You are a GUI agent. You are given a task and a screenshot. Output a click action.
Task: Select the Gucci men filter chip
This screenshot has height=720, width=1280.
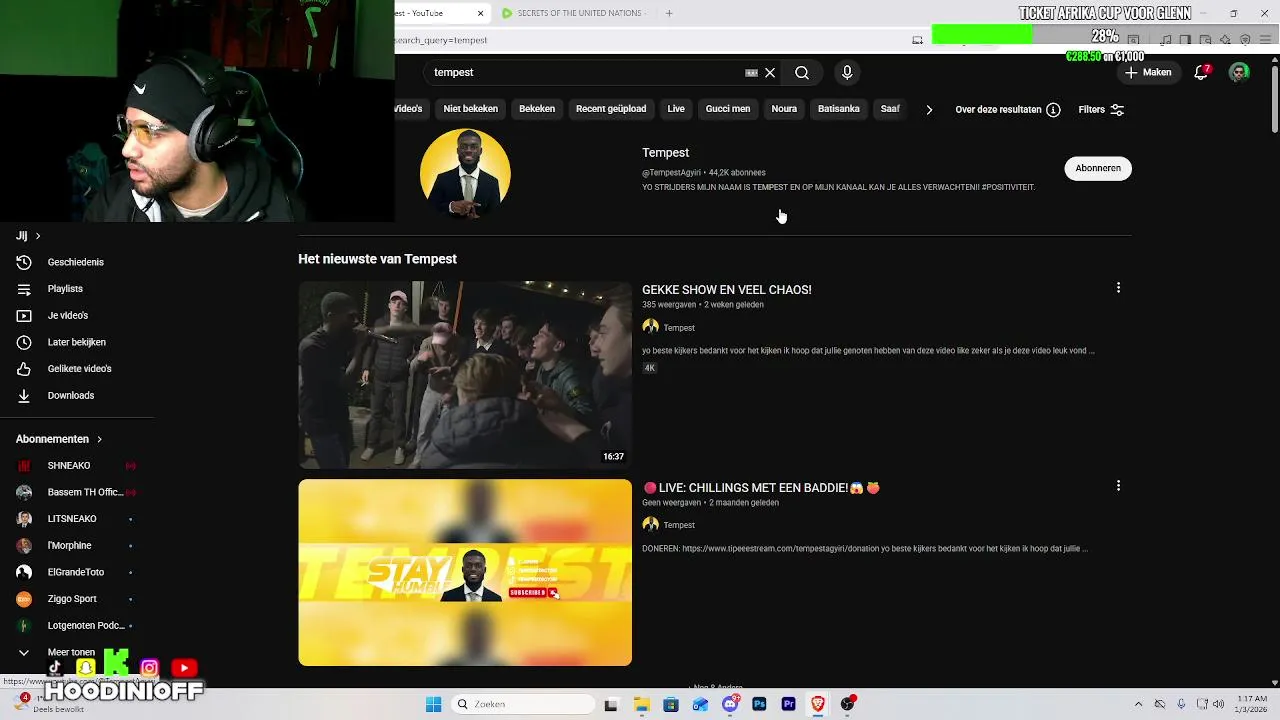point(728,109)
